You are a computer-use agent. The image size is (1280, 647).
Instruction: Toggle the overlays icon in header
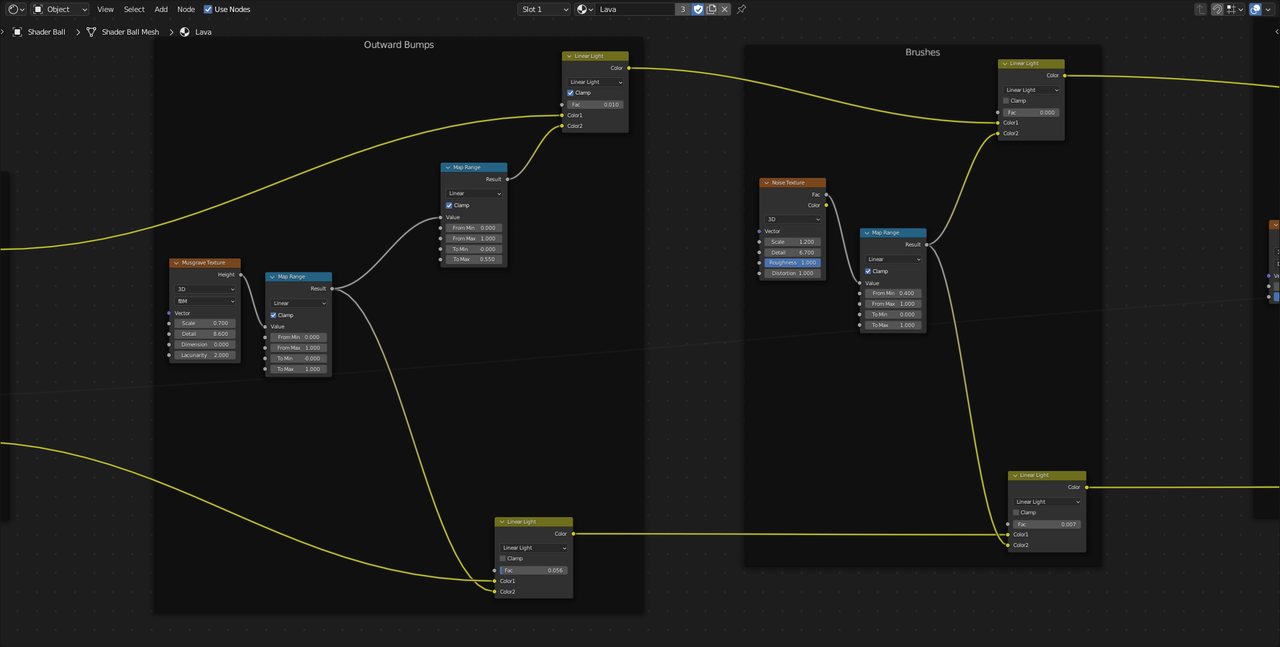[1255, 9]
